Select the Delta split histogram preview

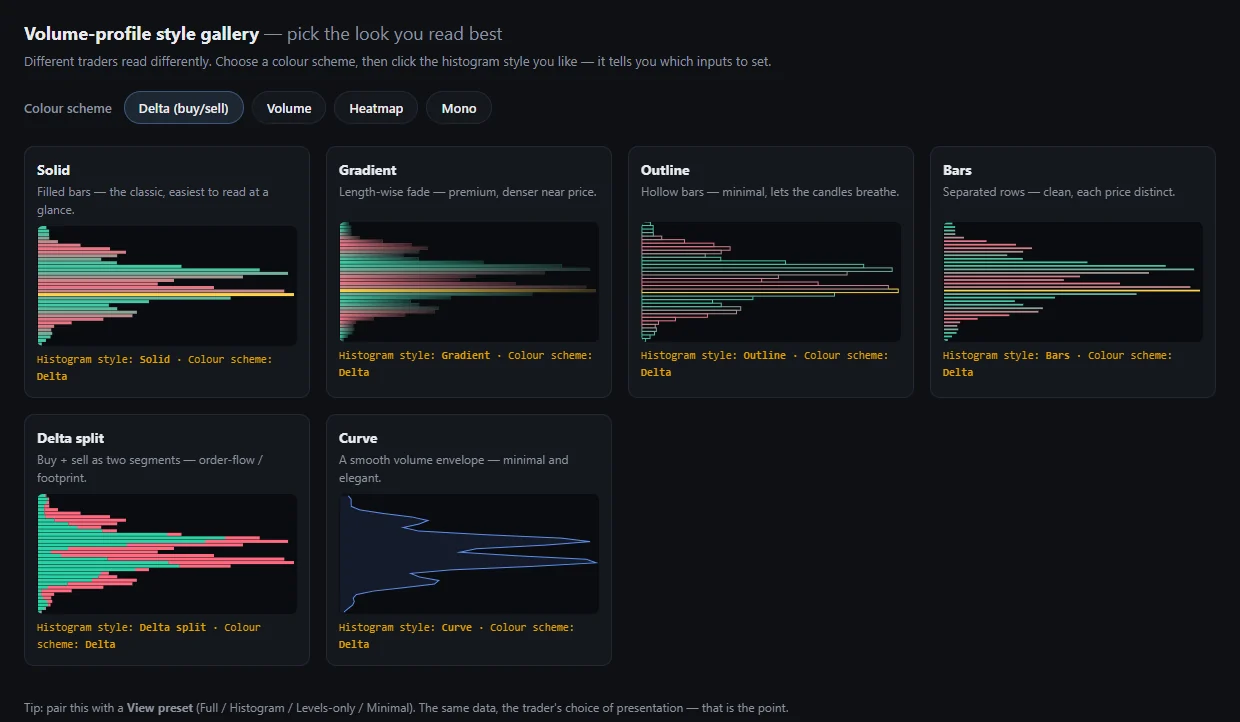click(x=167, y=554)
